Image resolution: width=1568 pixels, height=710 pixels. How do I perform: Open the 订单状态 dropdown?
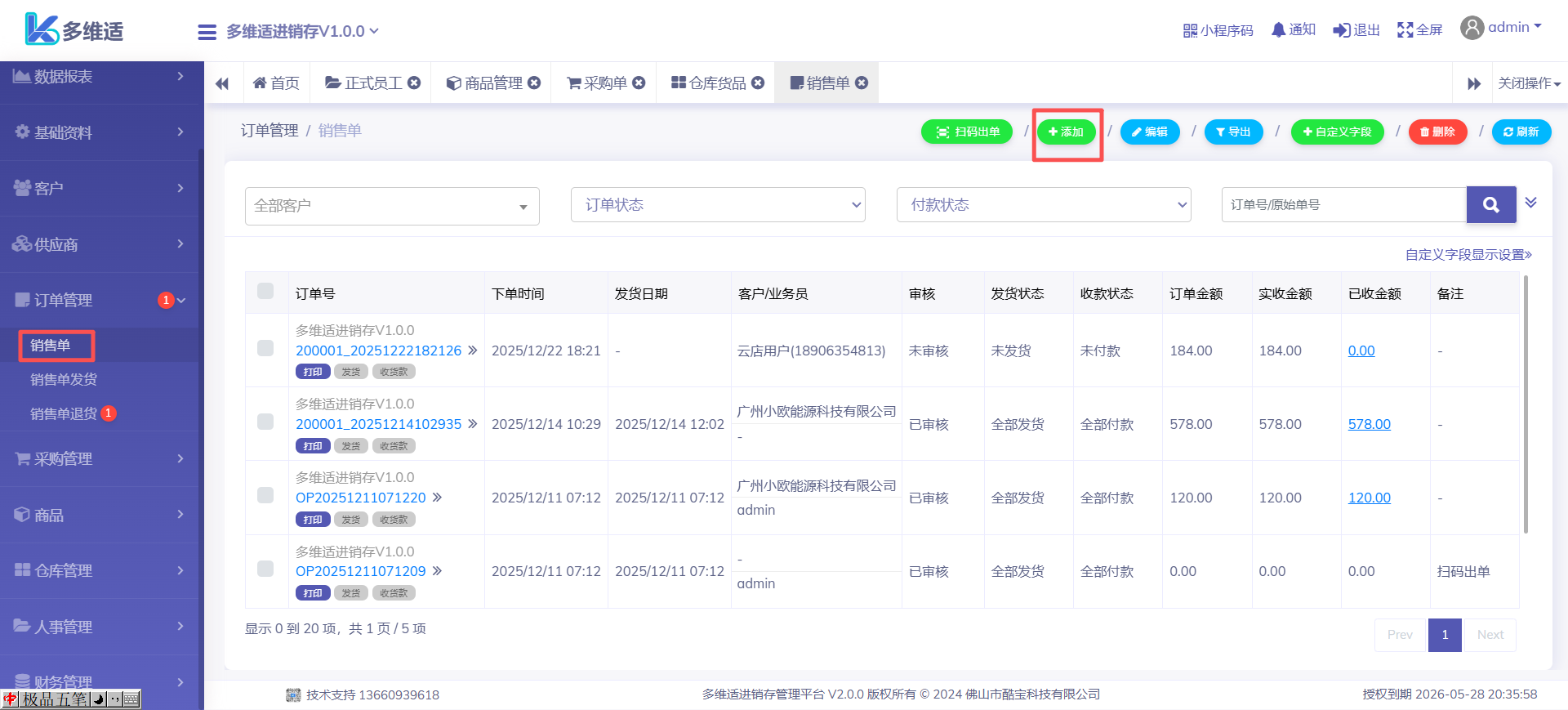tap(717, 205)
